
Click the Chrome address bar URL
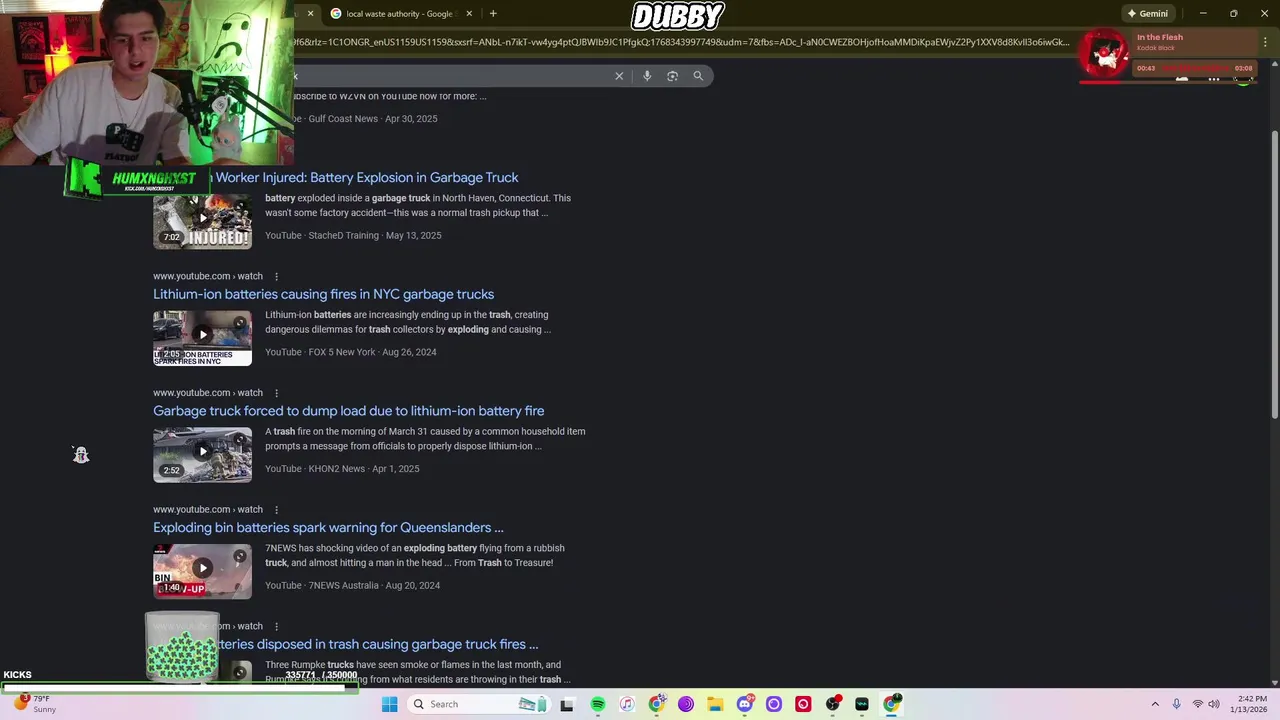click(680, 42)
